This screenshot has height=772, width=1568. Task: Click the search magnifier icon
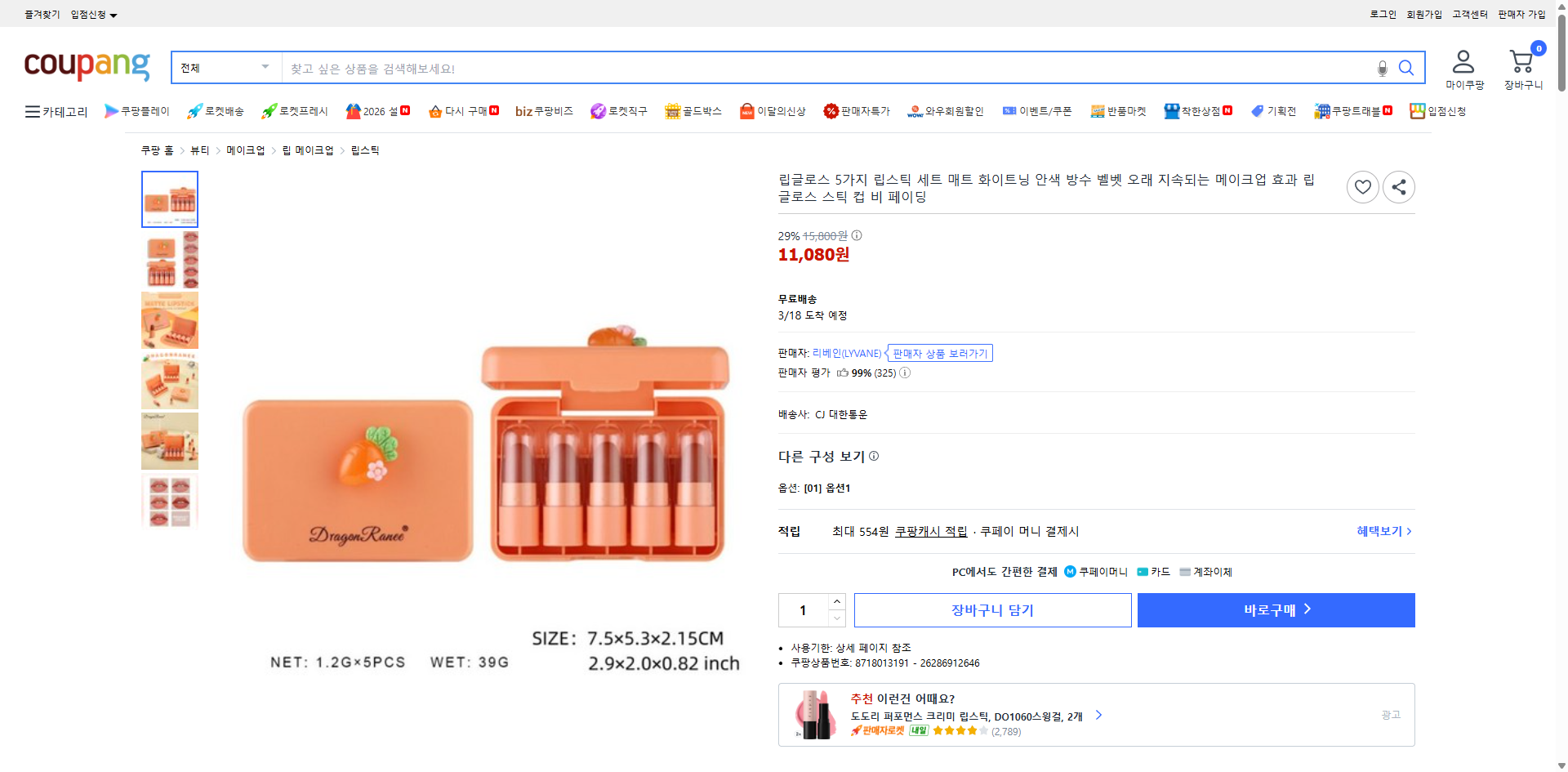pos(1406,68)
